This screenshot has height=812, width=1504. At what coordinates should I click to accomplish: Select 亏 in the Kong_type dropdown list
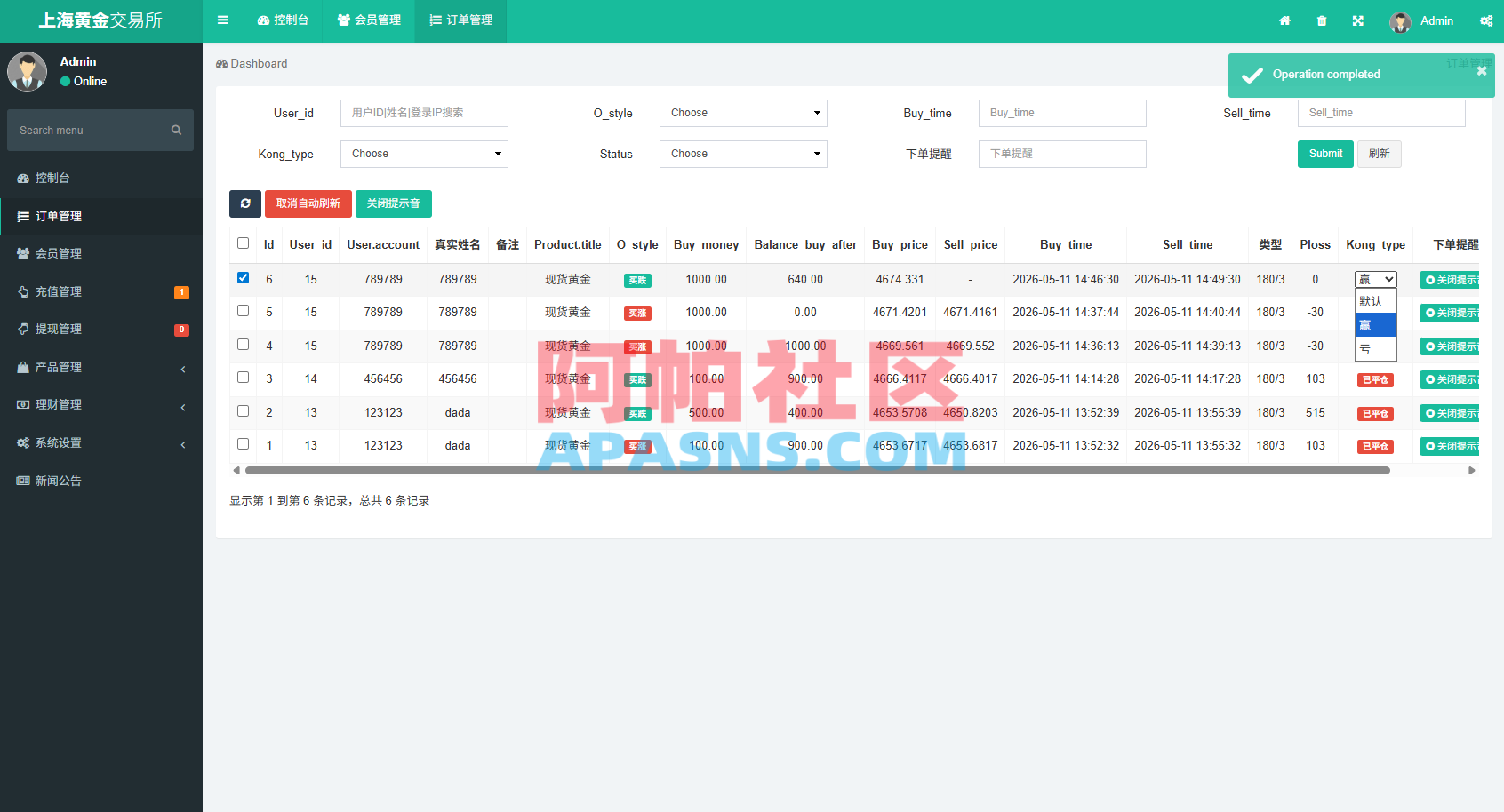[1375, 349]
